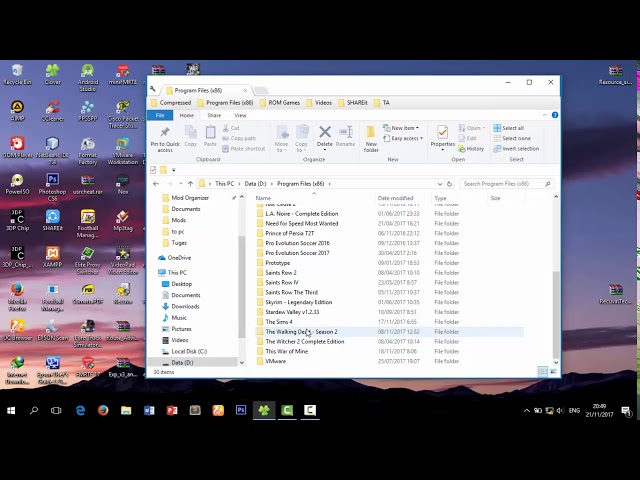
Task: Toggle item checkbox in quick access toolbar
Action: 153,170
